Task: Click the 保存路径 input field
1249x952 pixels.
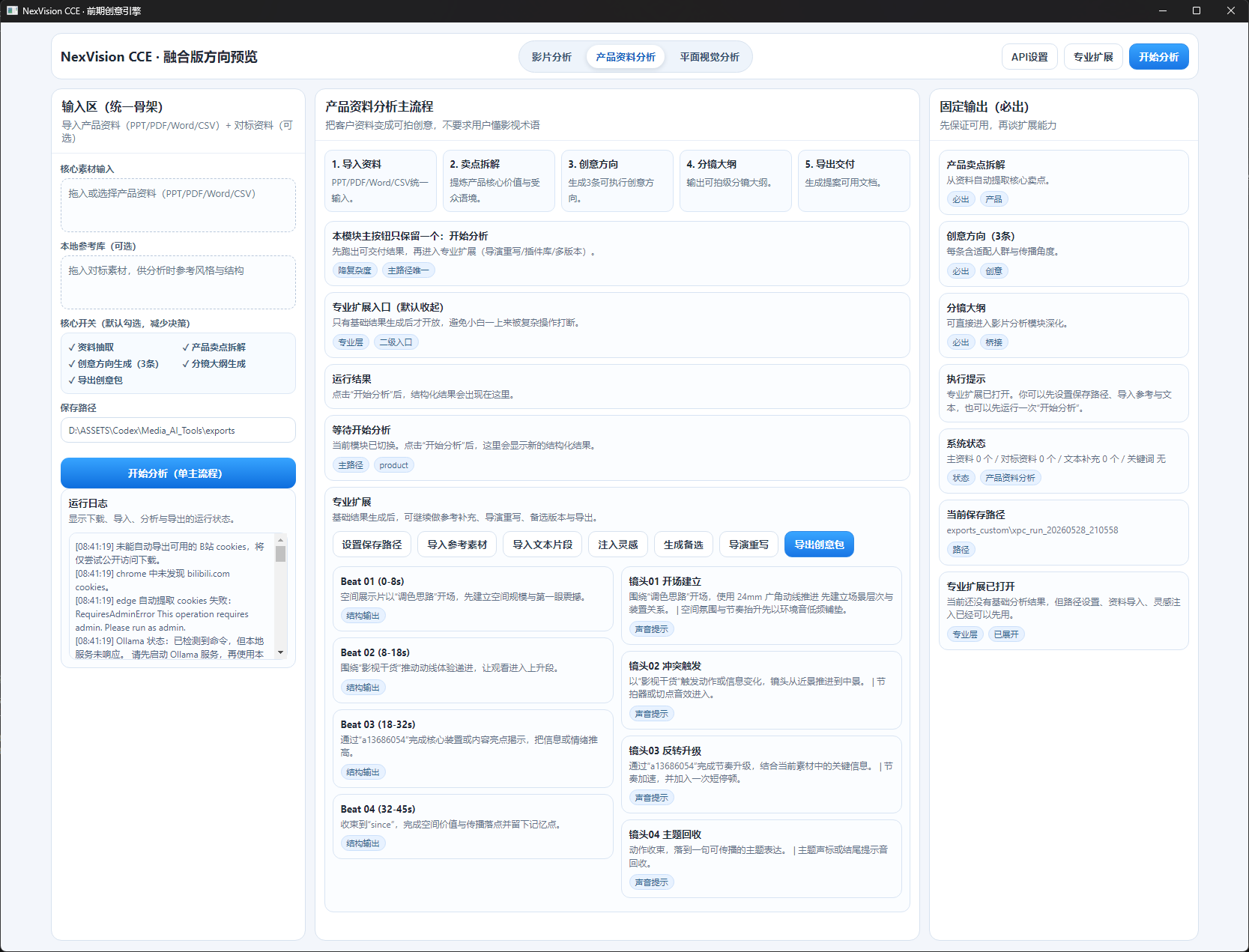Action: pos(178,431)
